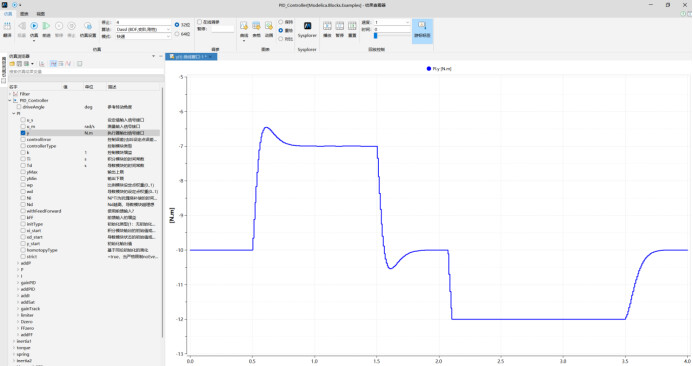Viewport: 693px width, 366px height.
Task: Toggle the 游标标签 cursor label button
Action: tap(422, 30)
